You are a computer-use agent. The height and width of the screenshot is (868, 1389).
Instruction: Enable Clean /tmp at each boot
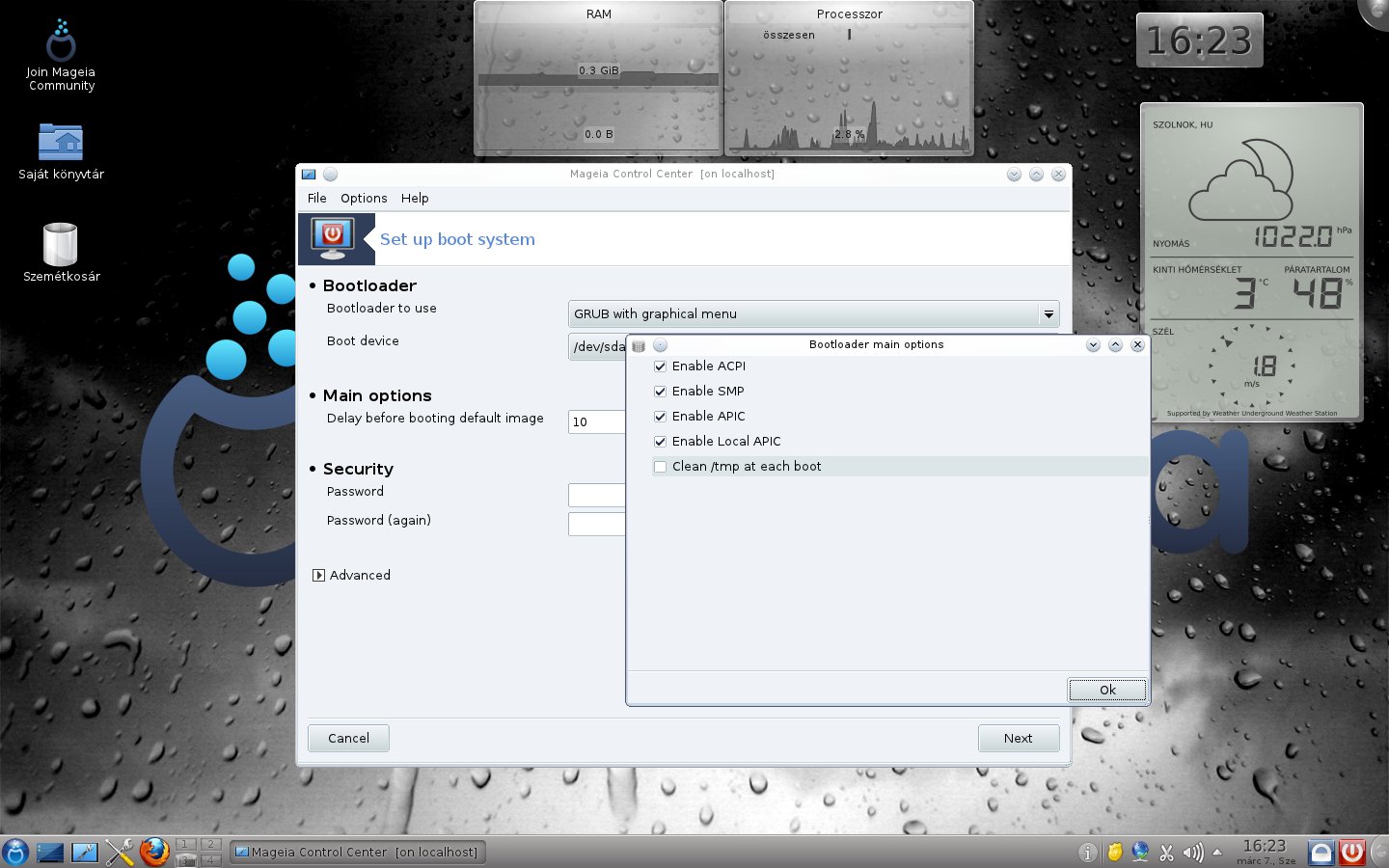(x=661, y=467)
